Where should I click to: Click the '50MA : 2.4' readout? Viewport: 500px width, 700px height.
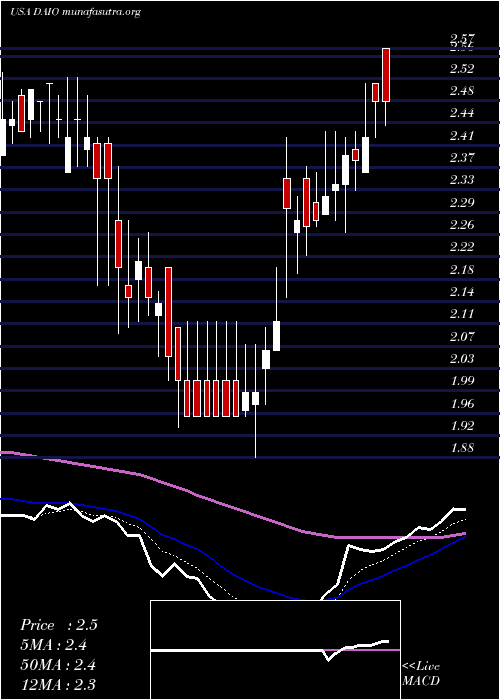[58, 665]
